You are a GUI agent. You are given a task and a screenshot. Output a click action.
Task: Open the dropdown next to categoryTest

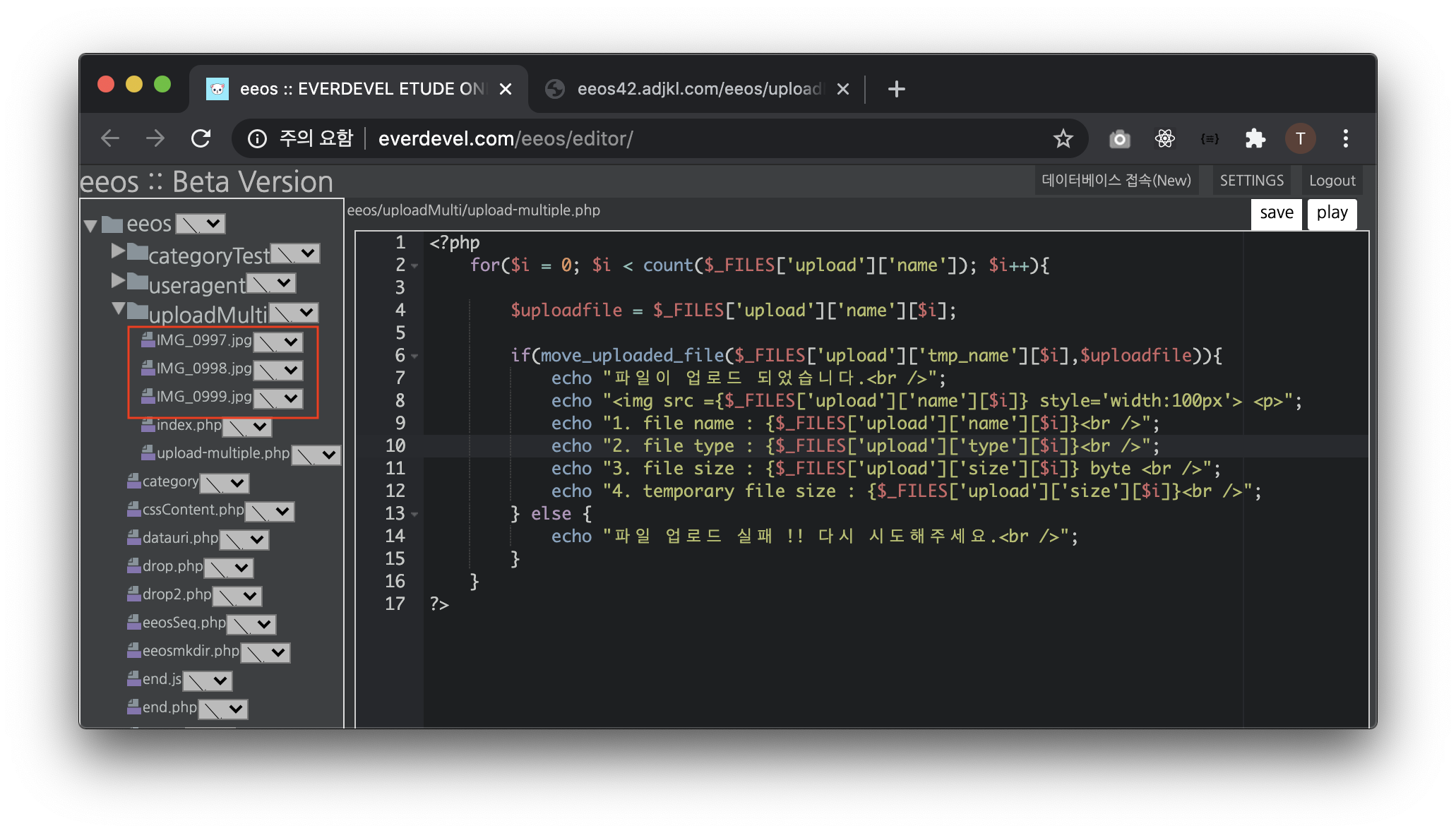pyautogui.click(x=295, y=253)
